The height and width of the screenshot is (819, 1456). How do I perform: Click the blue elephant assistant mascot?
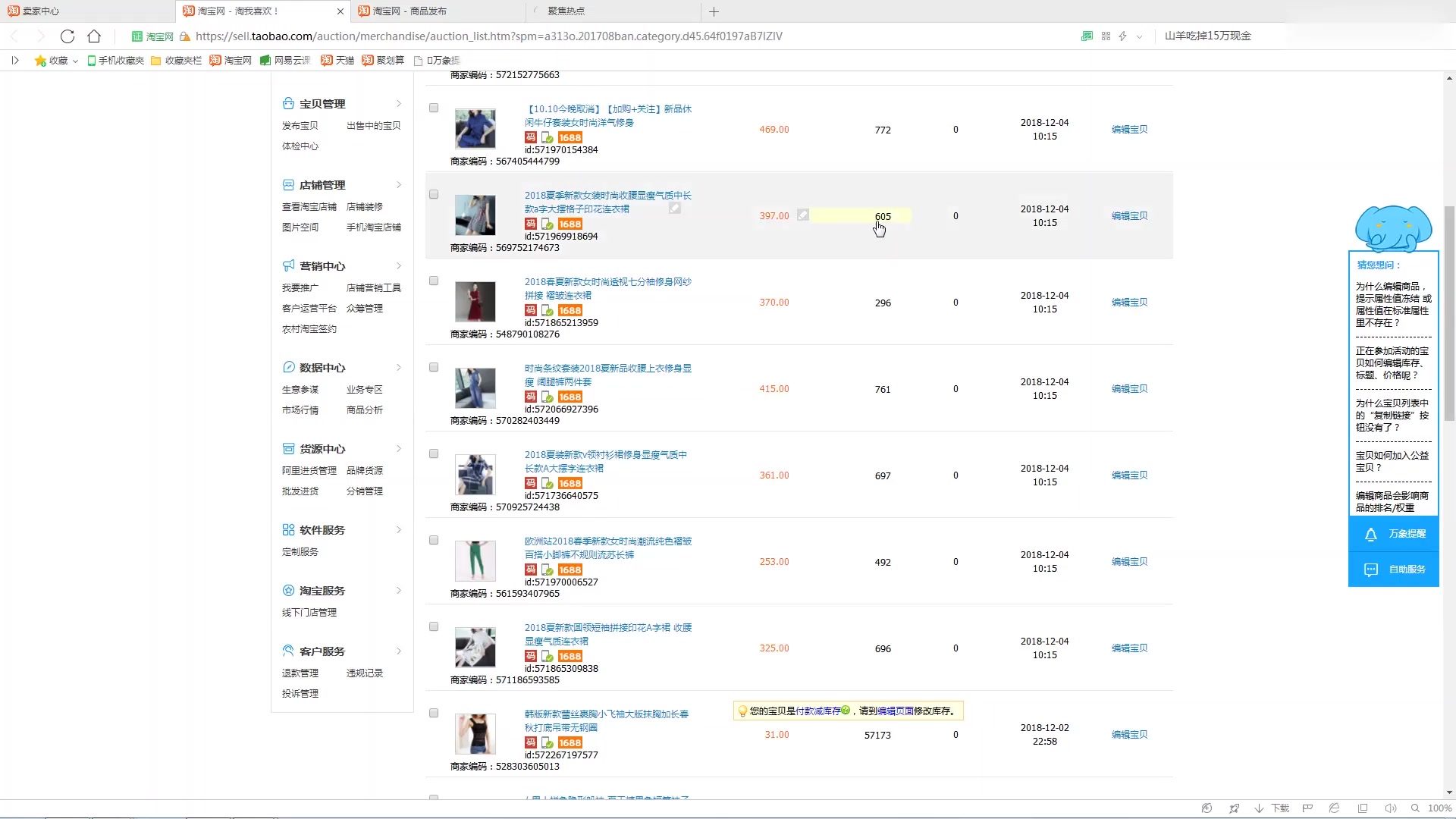pos(1393,228)
